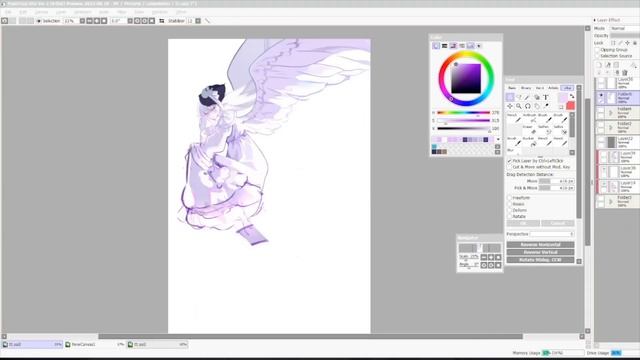Toggle the Selection checkbox in toolbar

coord(39,21)
